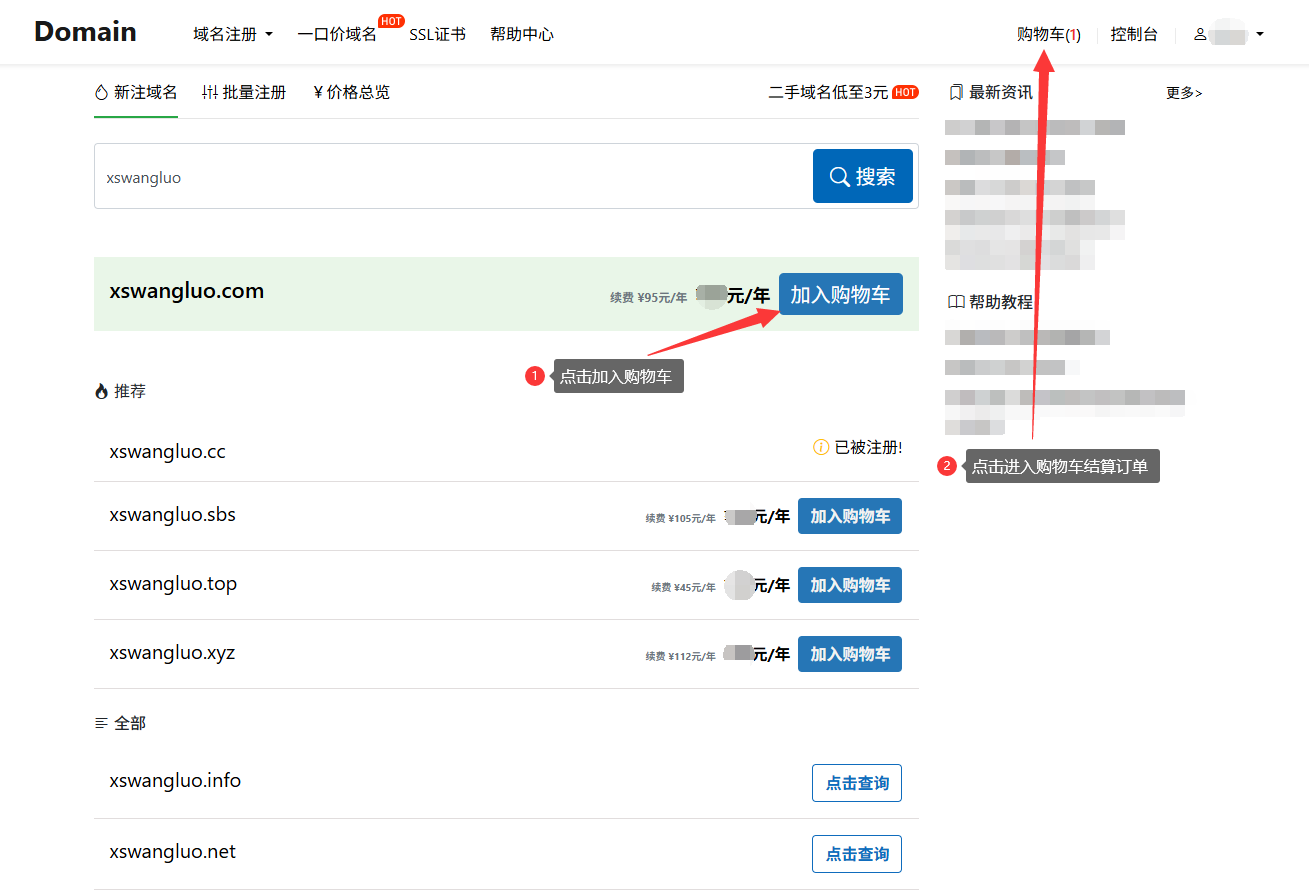1309x892 pixels.
Task: Add xswangluo.top to the cart
Action: pyautogui.click(x=849, y=585)
